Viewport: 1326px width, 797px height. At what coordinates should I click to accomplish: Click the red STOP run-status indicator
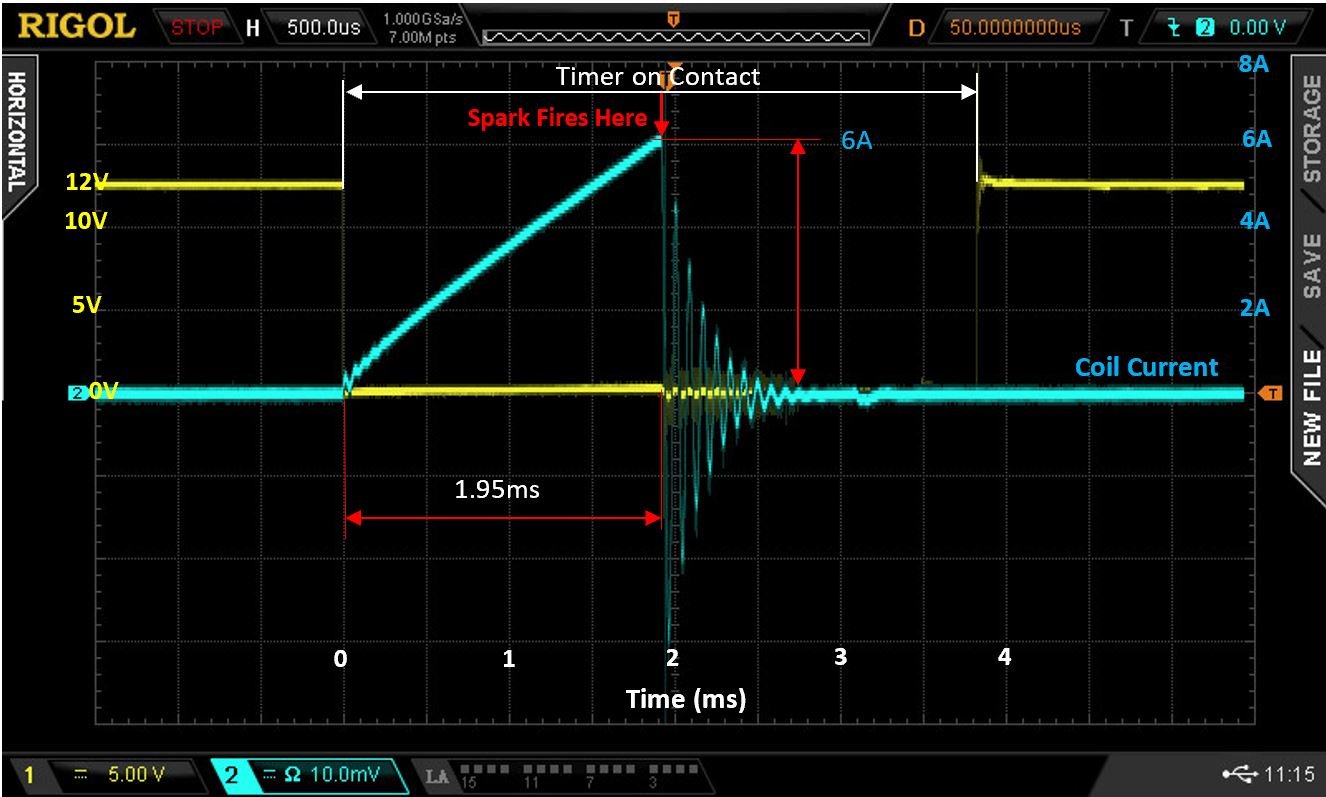point(196,27)
